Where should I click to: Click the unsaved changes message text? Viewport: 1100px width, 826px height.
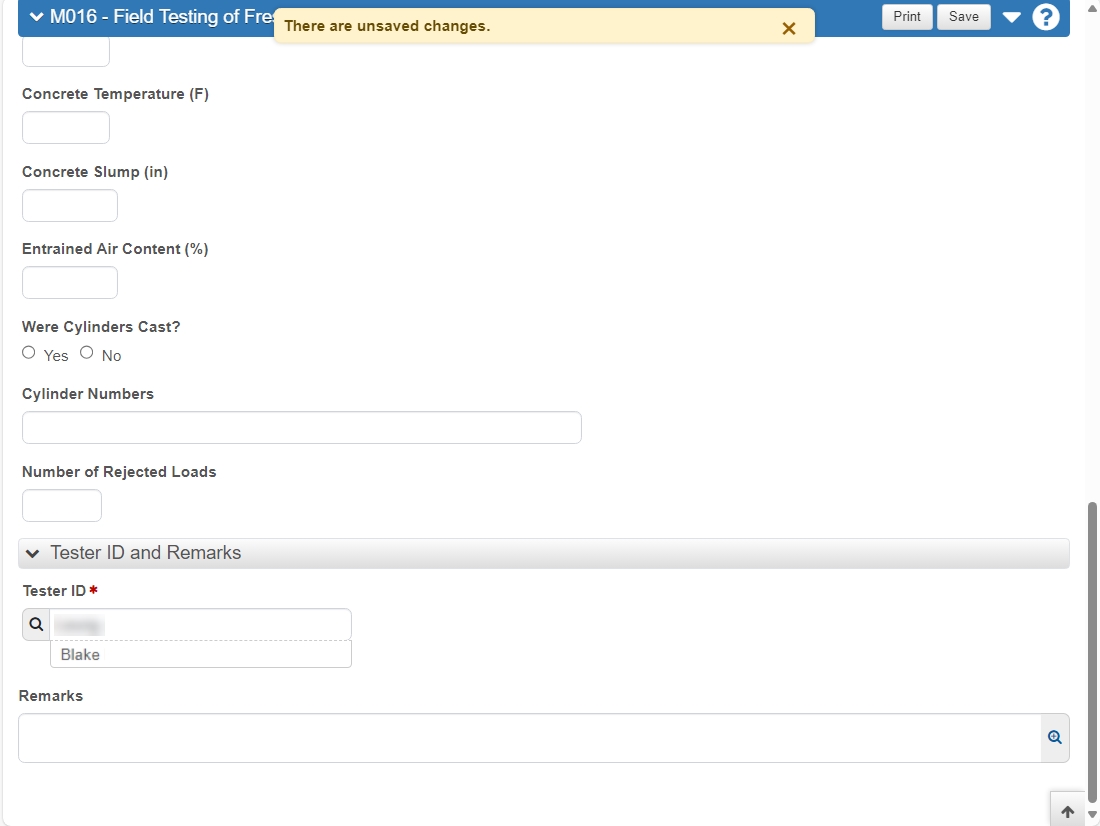(387, 26)
